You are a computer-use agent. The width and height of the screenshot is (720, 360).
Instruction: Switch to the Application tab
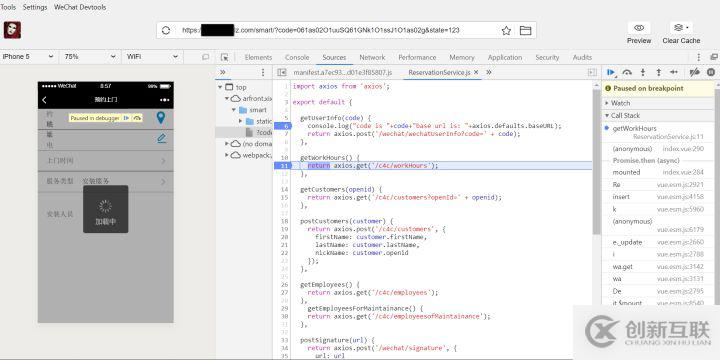tap(505, 57)
